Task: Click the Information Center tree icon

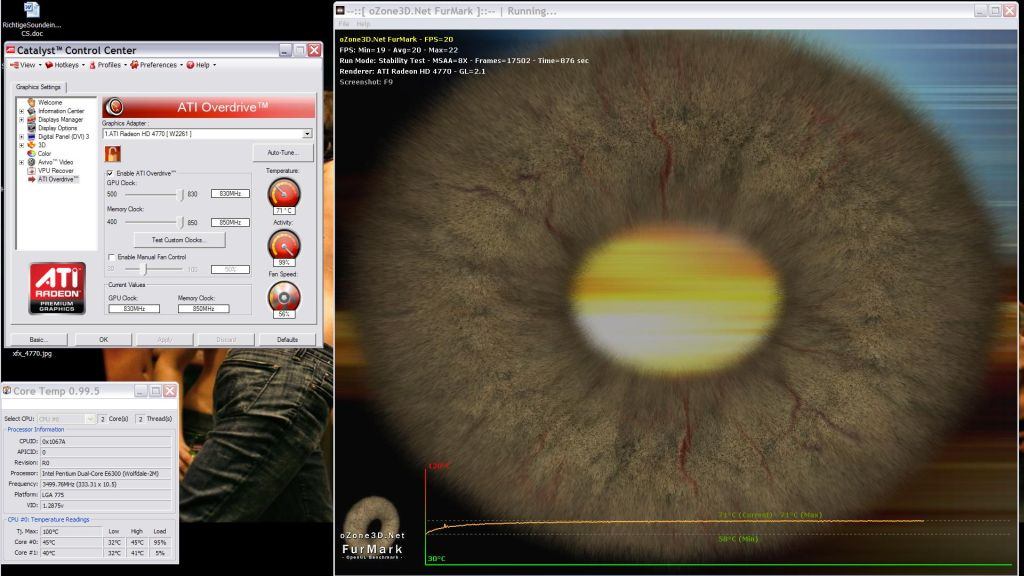Action: pos(31,111)
